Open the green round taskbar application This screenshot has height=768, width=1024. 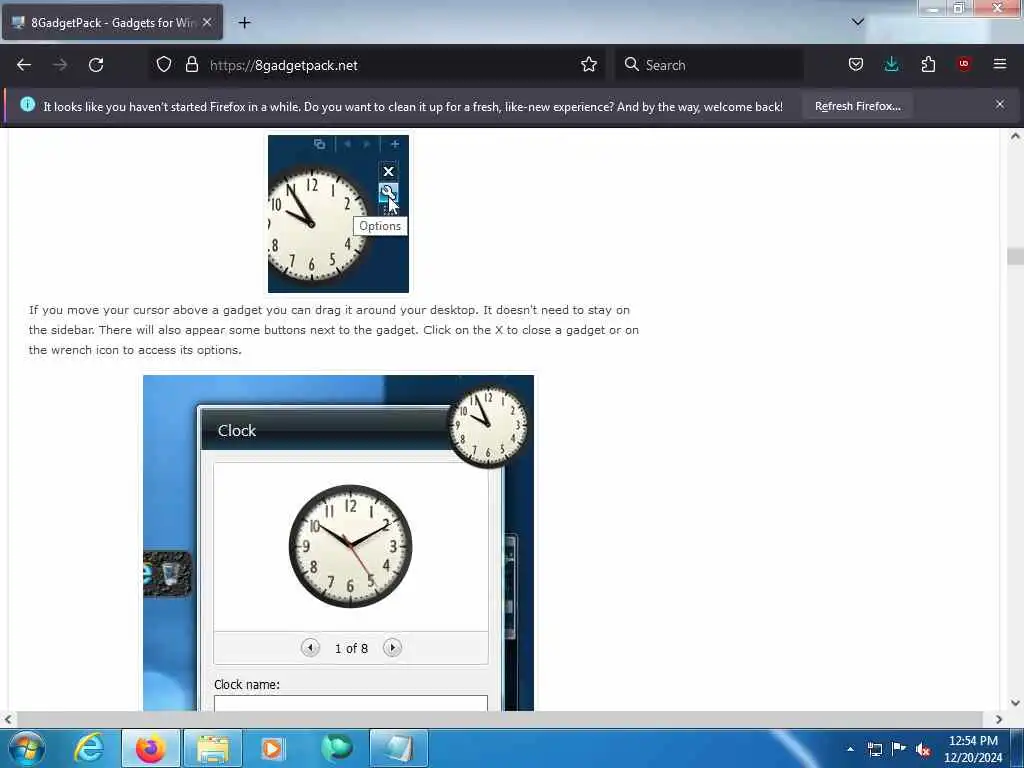(x=337, y=748)
